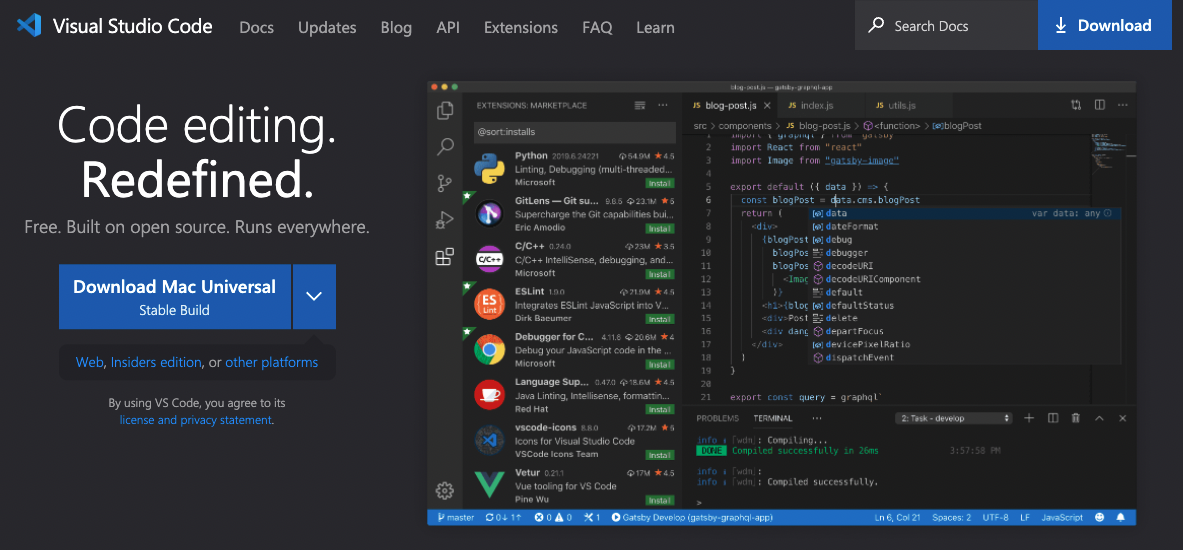Image resolution: width=1183 pixels, height=550 pixels.
Task: Open the Web link
Action: point(89,362)
